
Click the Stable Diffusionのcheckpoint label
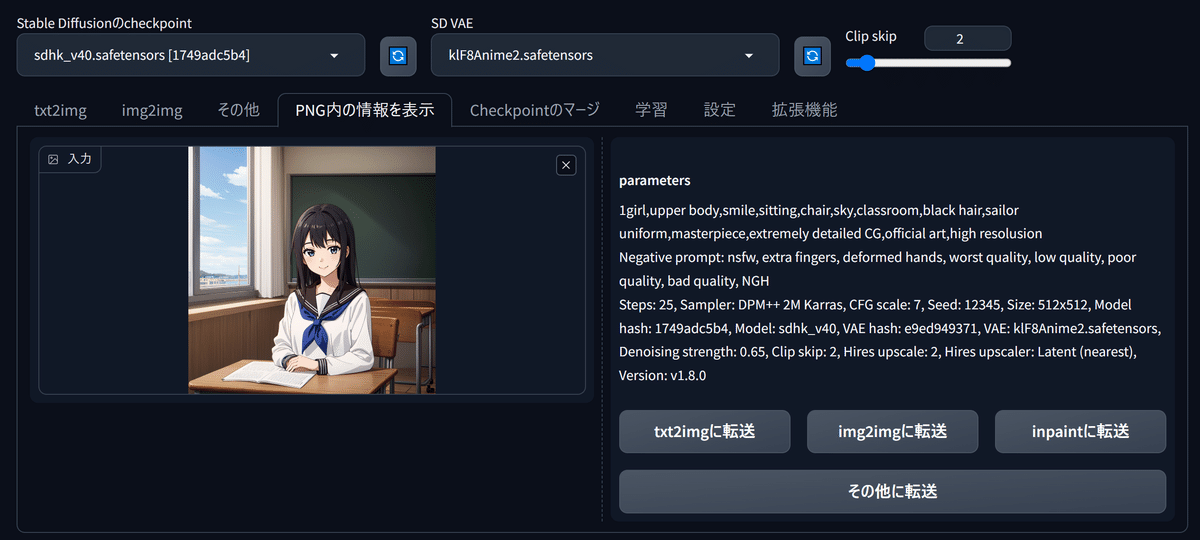(x=104, y=22)
